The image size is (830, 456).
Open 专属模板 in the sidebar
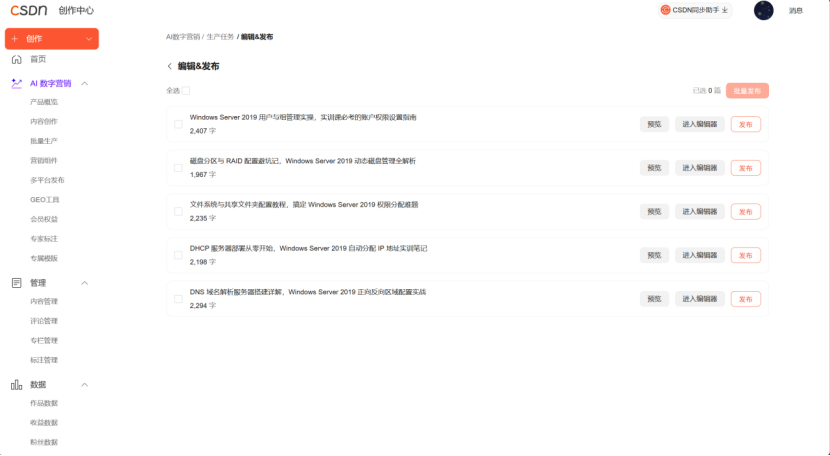(x=44, y=258)
